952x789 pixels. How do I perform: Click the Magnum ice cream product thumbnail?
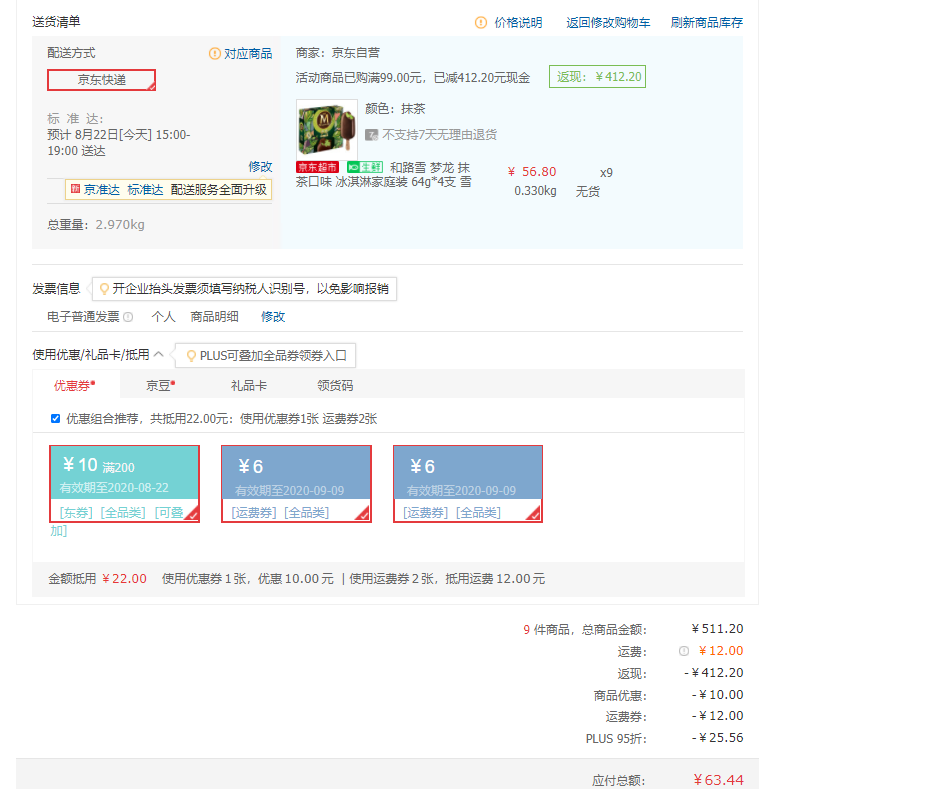pyautogui.click(x=327, y=129)
